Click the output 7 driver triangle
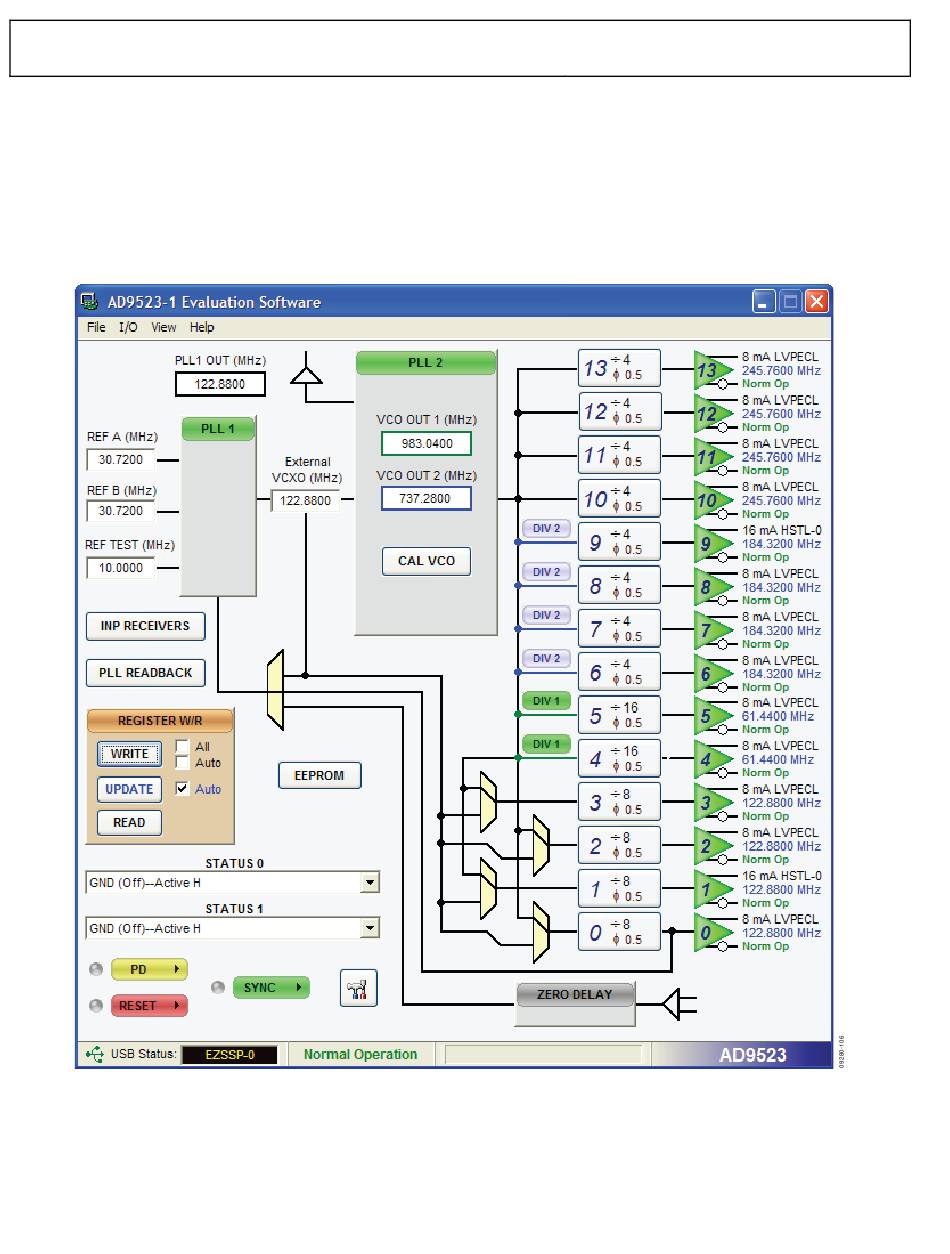 point(713,631)
